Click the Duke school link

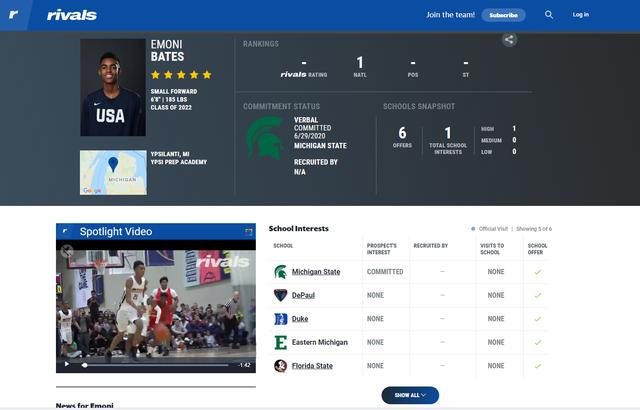(300, 319)
